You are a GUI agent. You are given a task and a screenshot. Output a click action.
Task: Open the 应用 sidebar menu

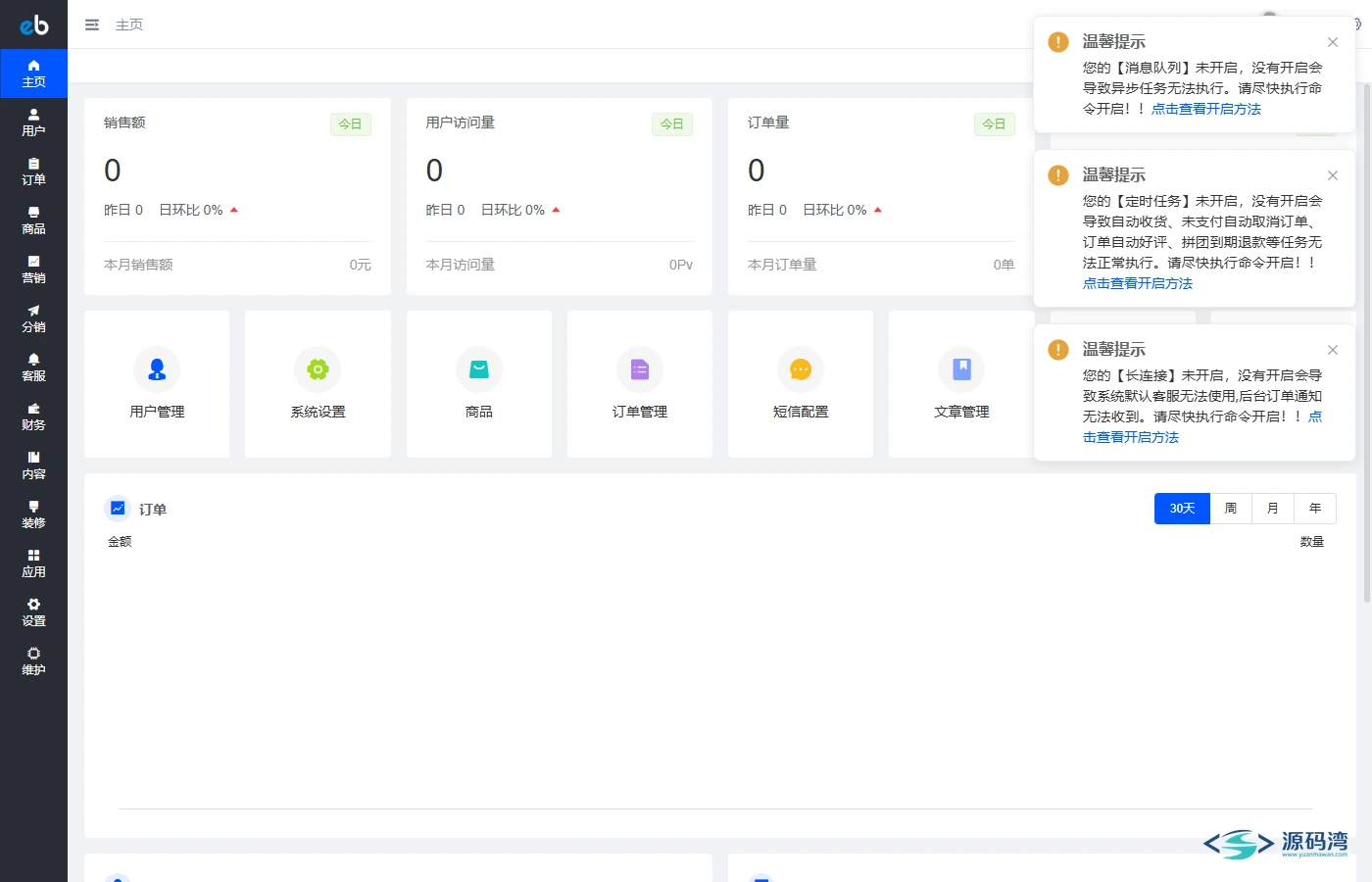pos(33,563)
